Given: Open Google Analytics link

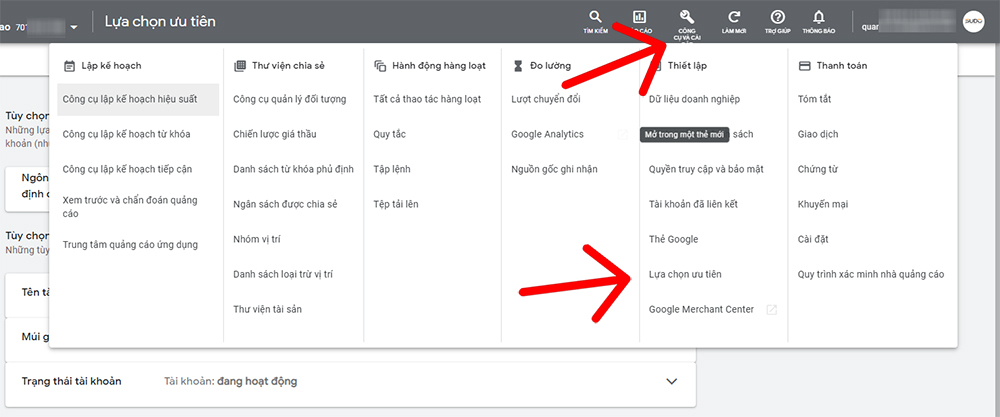Looking at the screenshot, I should click(x=547, y=134).
